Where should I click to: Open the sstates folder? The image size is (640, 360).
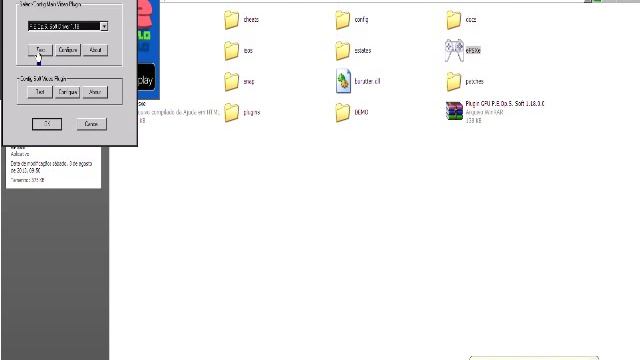[x=353, y=51]
